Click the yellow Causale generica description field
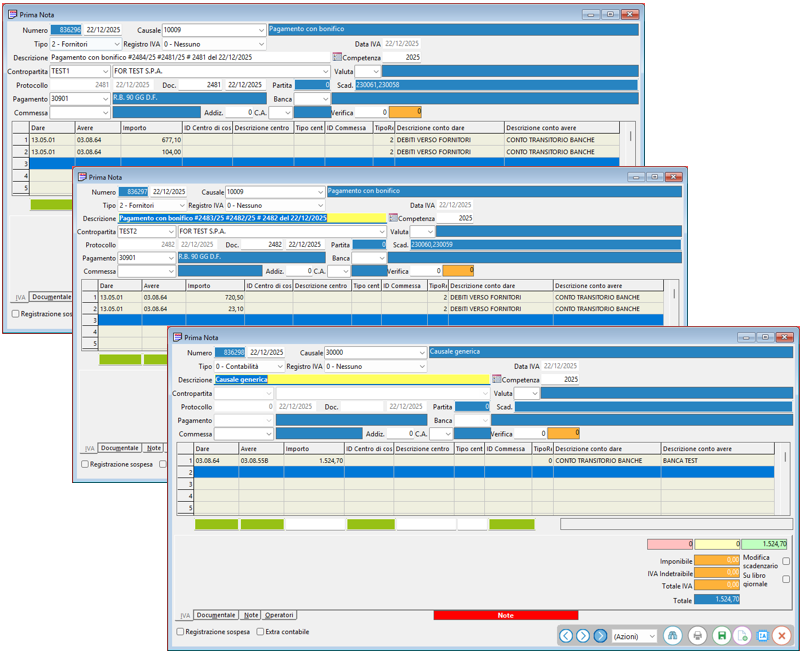The height and width of the screenshot is (656, 805). point(350,380)
